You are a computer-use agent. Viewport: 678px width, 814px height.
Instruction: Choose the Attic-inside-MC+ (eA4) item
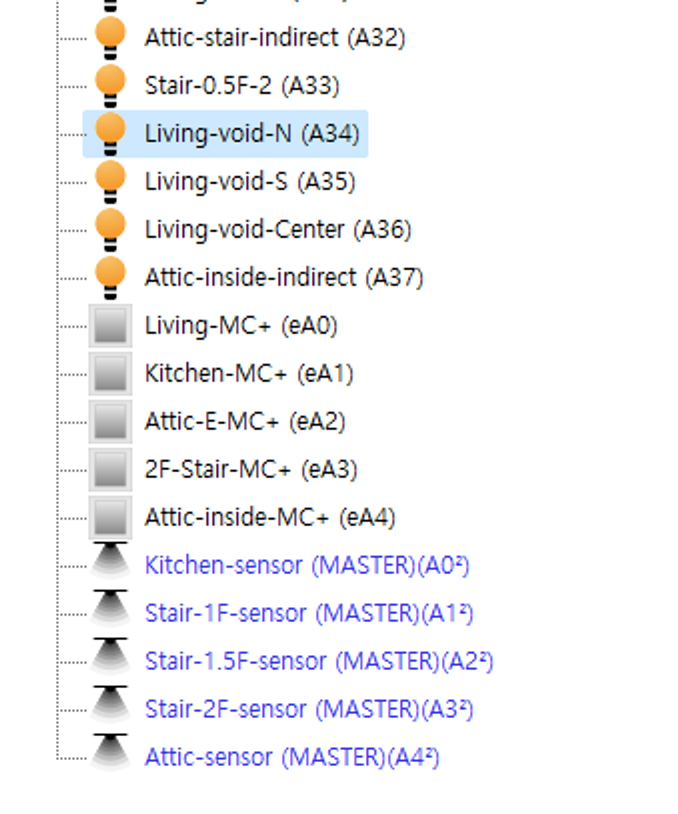point(269,518)
